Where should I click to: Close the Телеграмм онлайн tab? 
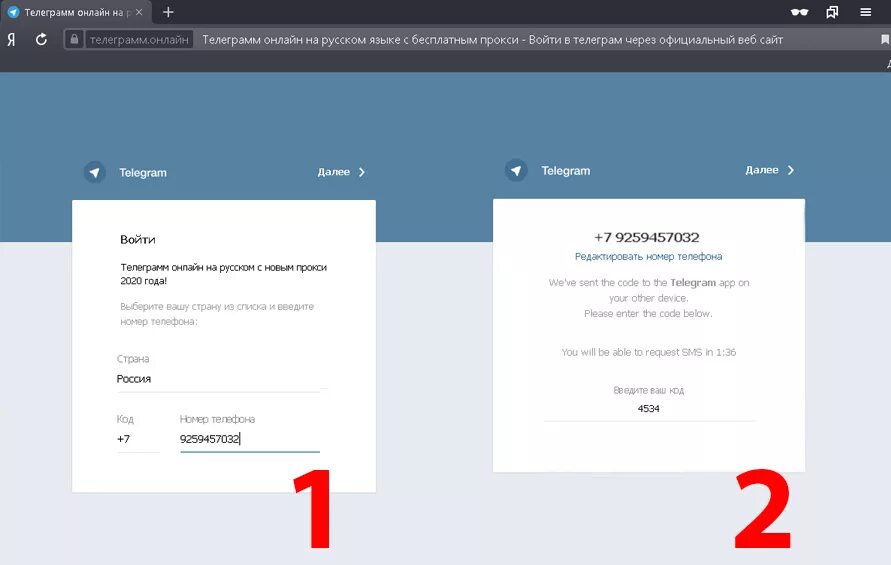click(x=139, y=12)
